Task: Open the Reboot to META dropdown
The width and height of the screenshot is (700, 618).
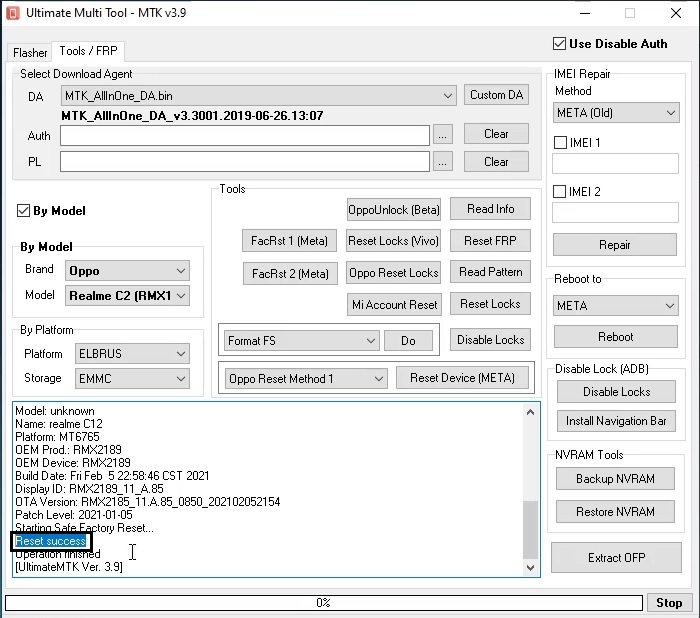Action: point(616,305)
